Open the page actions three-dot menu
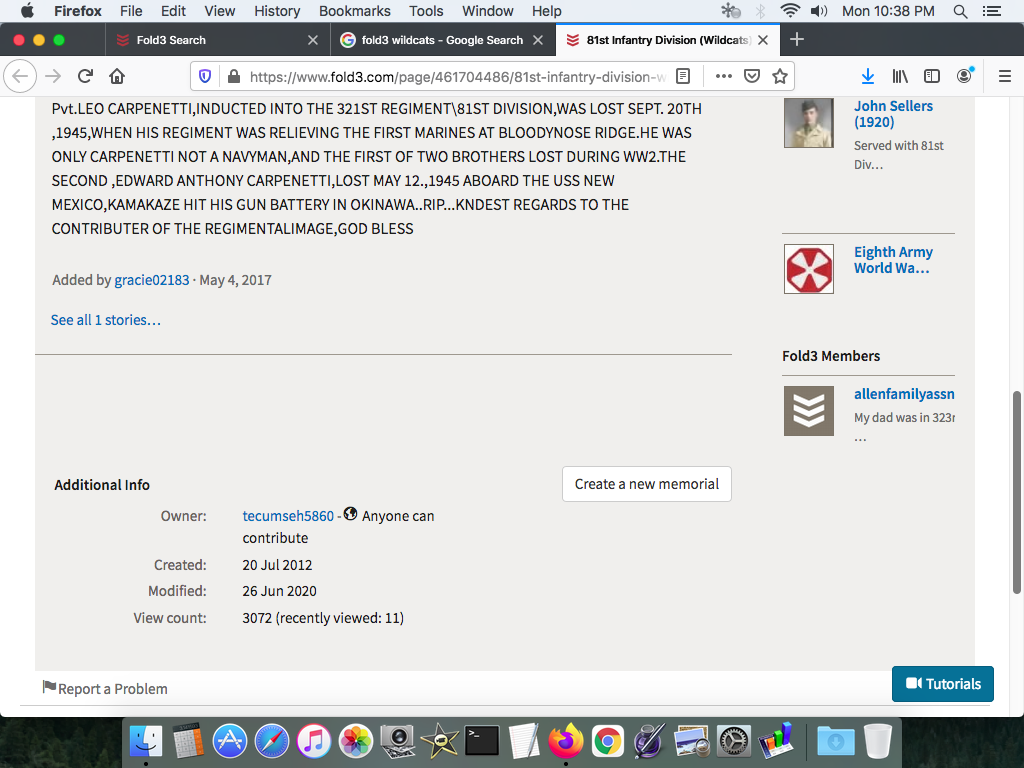This screenshot has width=1024, height=768. click(723, 76)
